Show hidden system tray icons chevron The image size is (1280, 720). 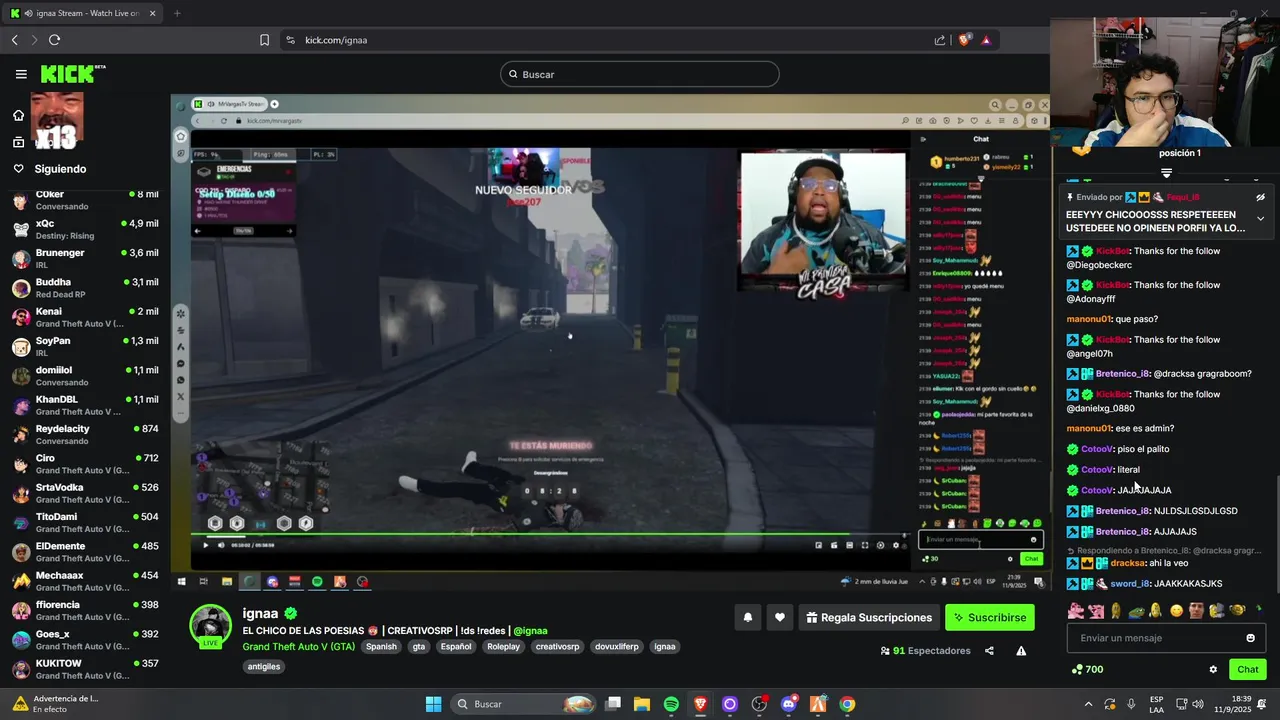coord(1088,704)
